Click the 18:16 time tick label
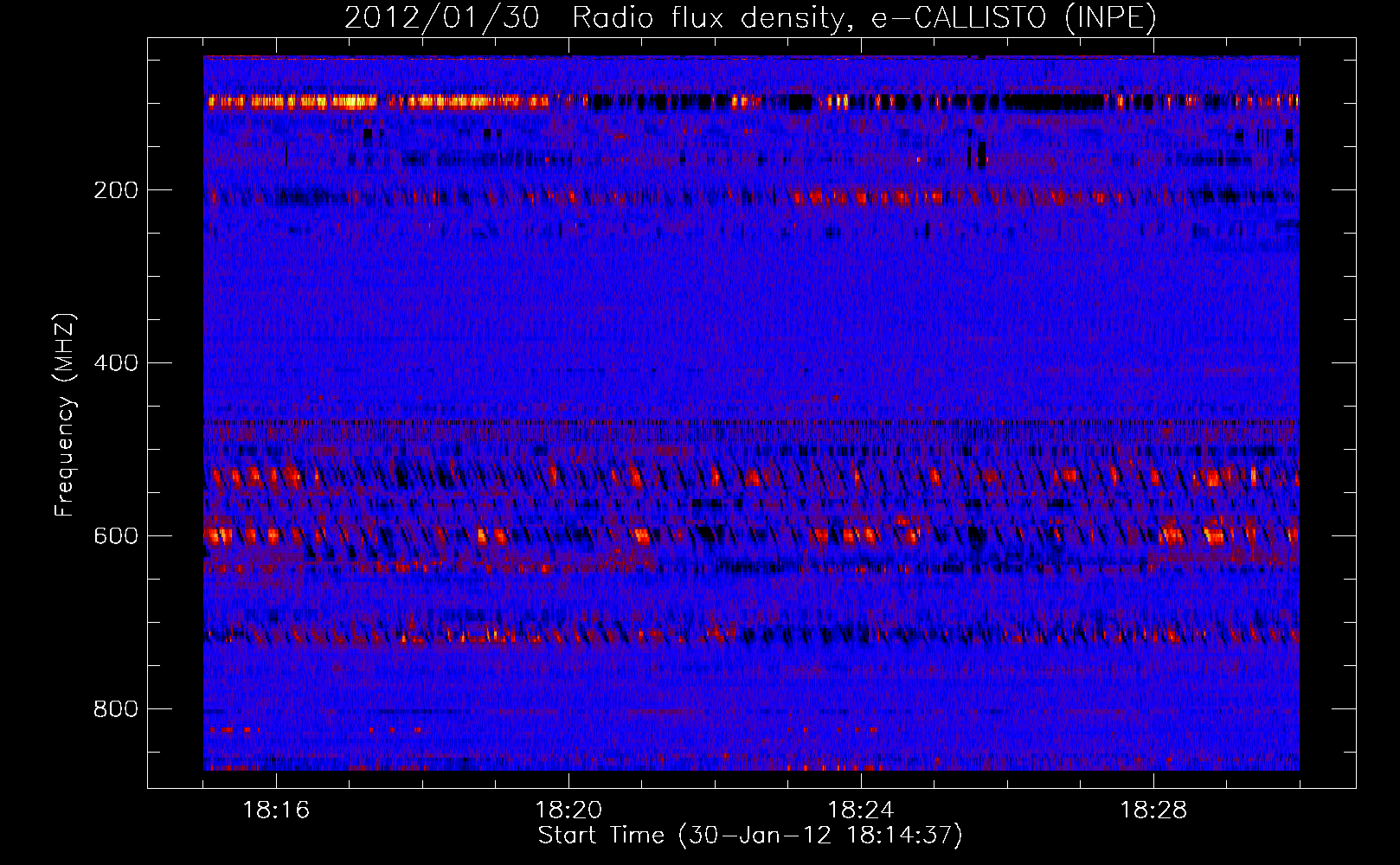1400x865 pixels. [x=276, y=811]
